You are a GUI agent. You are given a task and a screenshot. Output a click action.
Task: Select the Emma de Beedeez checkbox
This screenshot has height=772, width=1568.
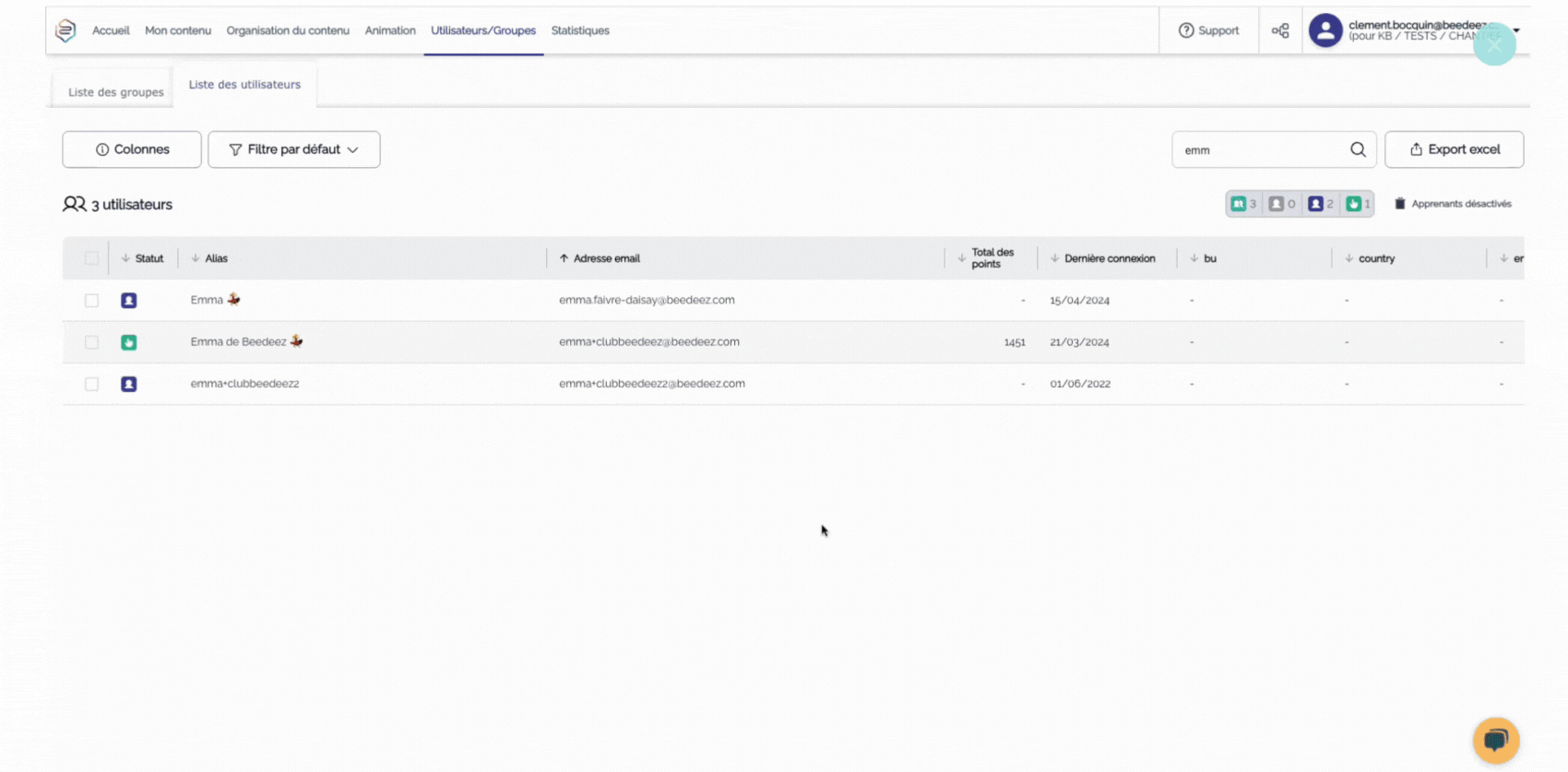click(91, 342)
